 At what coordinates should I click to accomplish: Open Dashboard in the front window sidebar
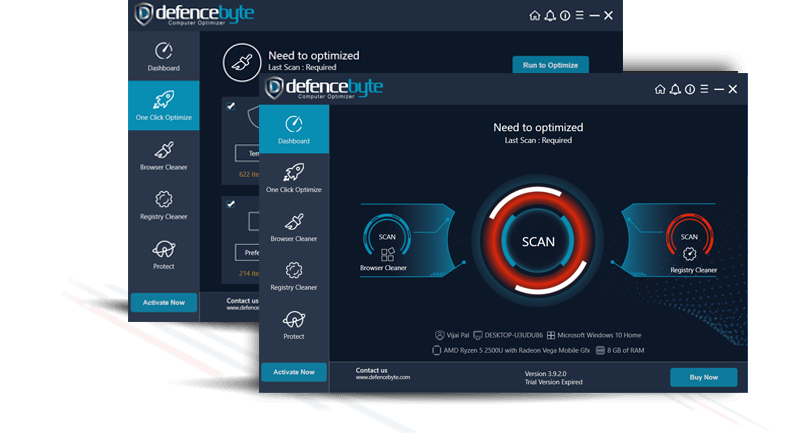(x=294, y=129)
